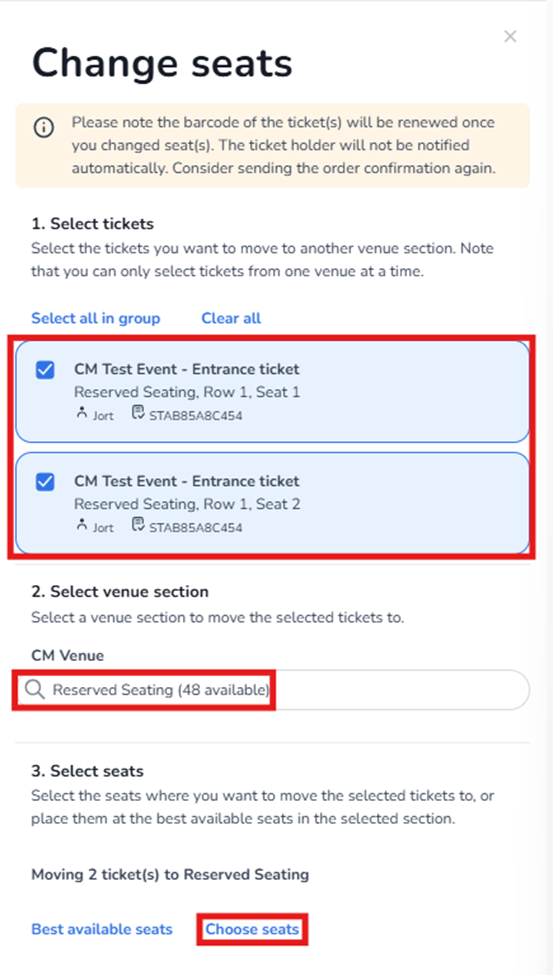Uncheck the Row 1, Seat 2 ticket checkbox
The width and height of the screenshot is (553, 975).
pos(45,482)
